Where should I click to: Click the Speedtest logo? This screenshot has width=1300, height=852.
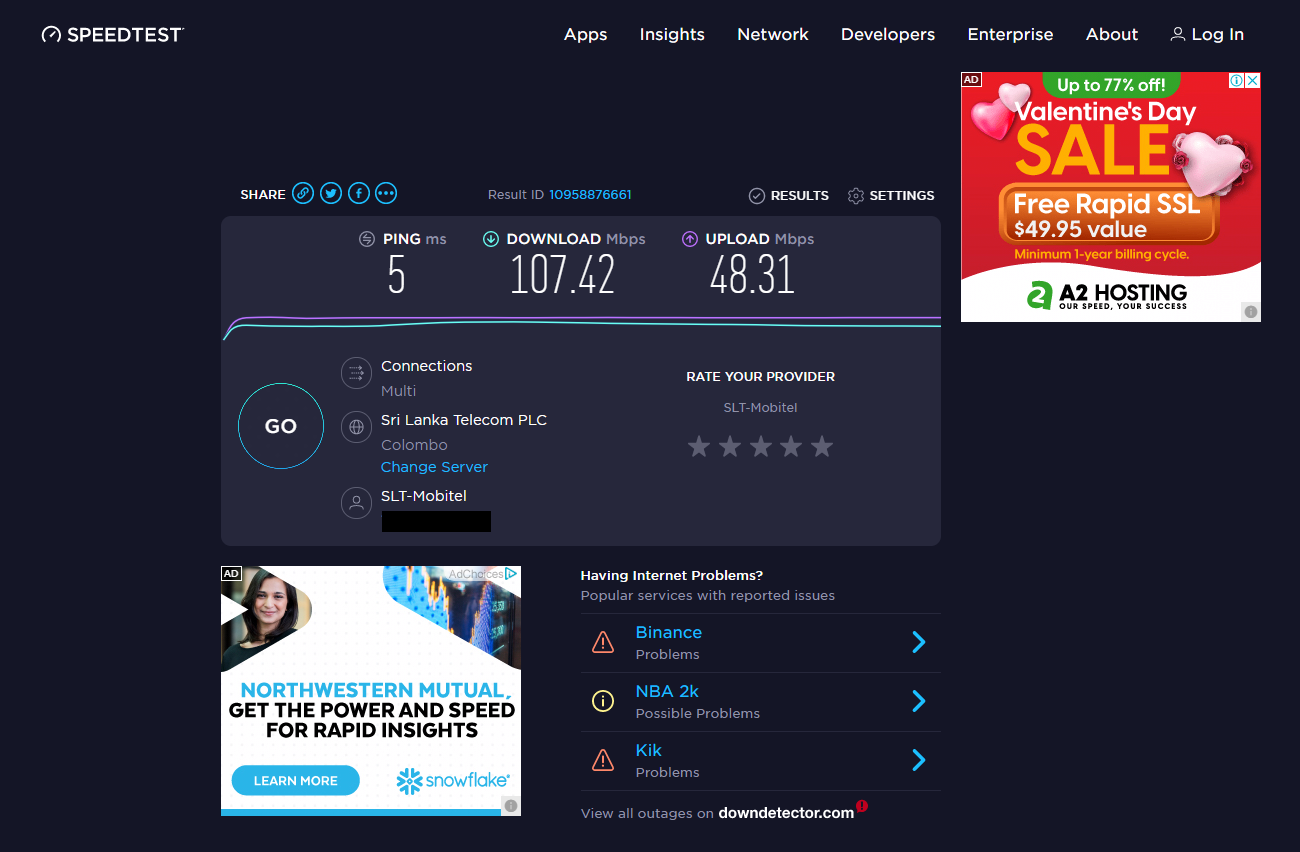(112, 35)
